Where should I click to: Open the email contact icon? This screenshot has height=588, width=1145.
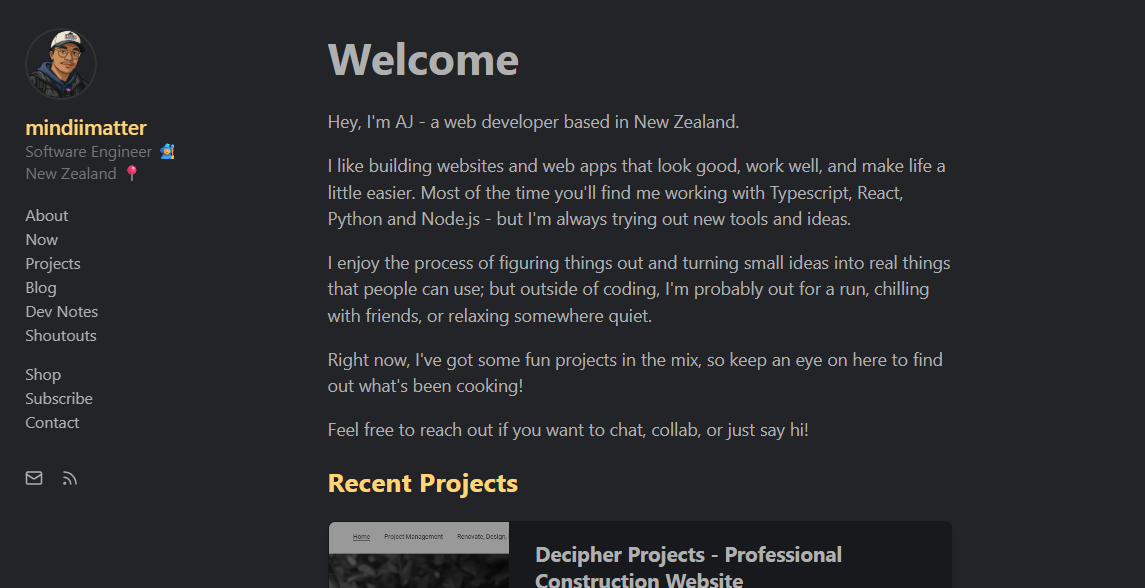pos(33,478)
